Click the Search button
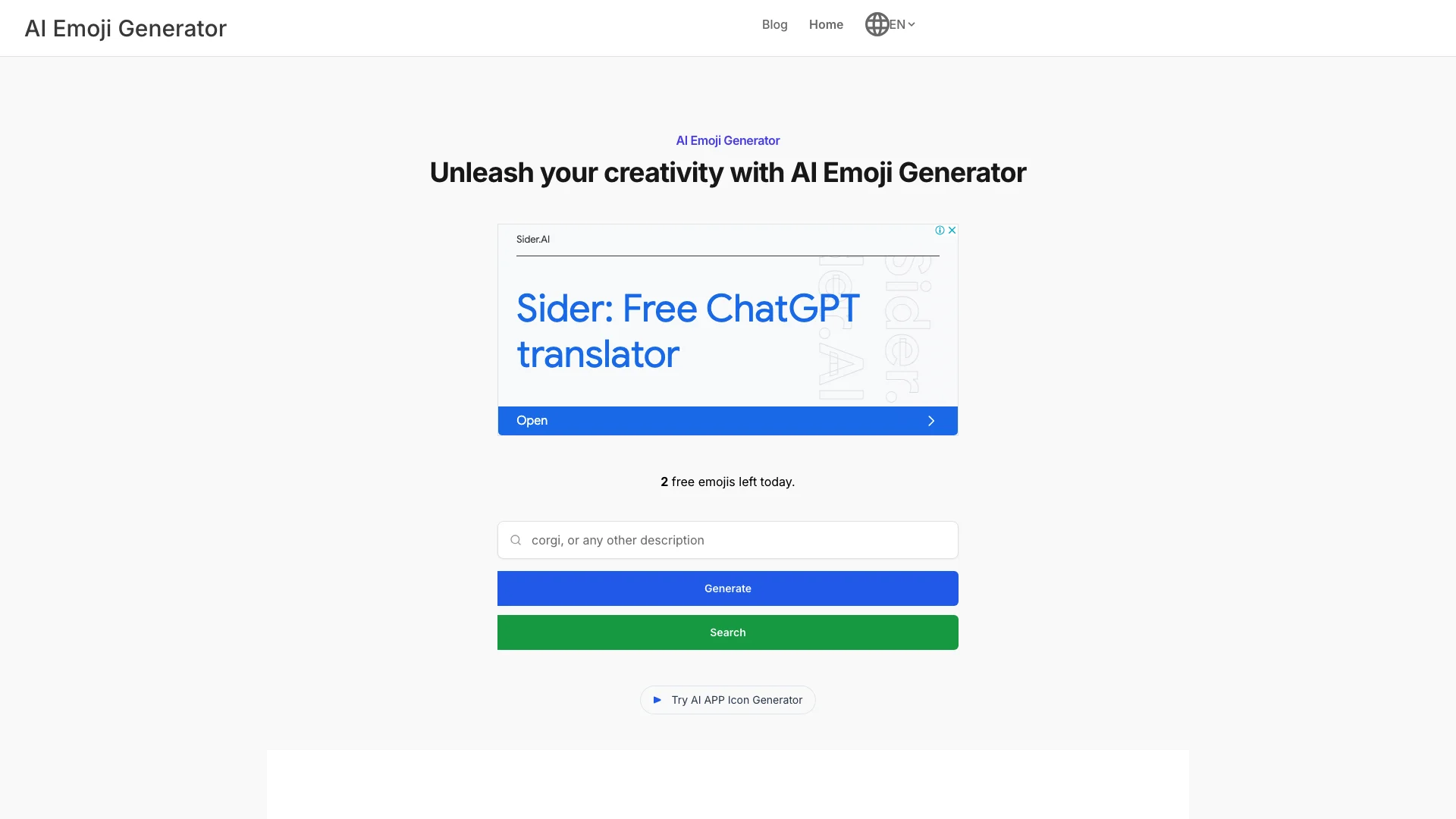The width and height of the screenshot is (1456, 819). pyautogui.click(x=727, y=632)
